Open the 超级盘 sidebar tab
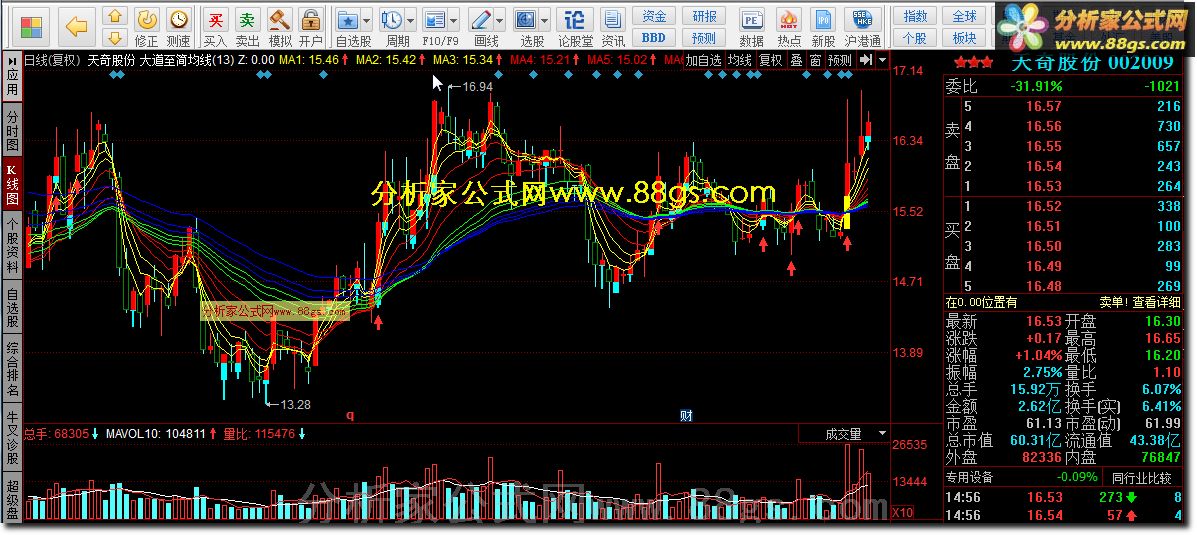The height and width of the screenshot is (535, 1197). [12, 496]
